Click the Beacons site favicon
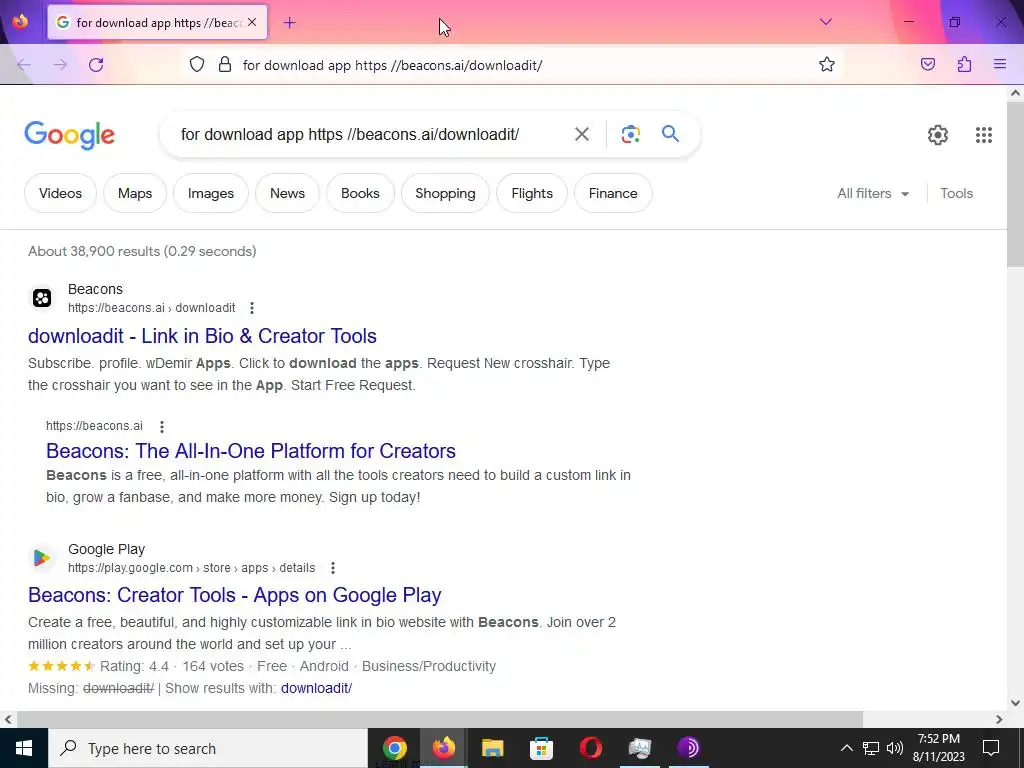Screen dimensions: 1024x768 click(x=42, y=298)
